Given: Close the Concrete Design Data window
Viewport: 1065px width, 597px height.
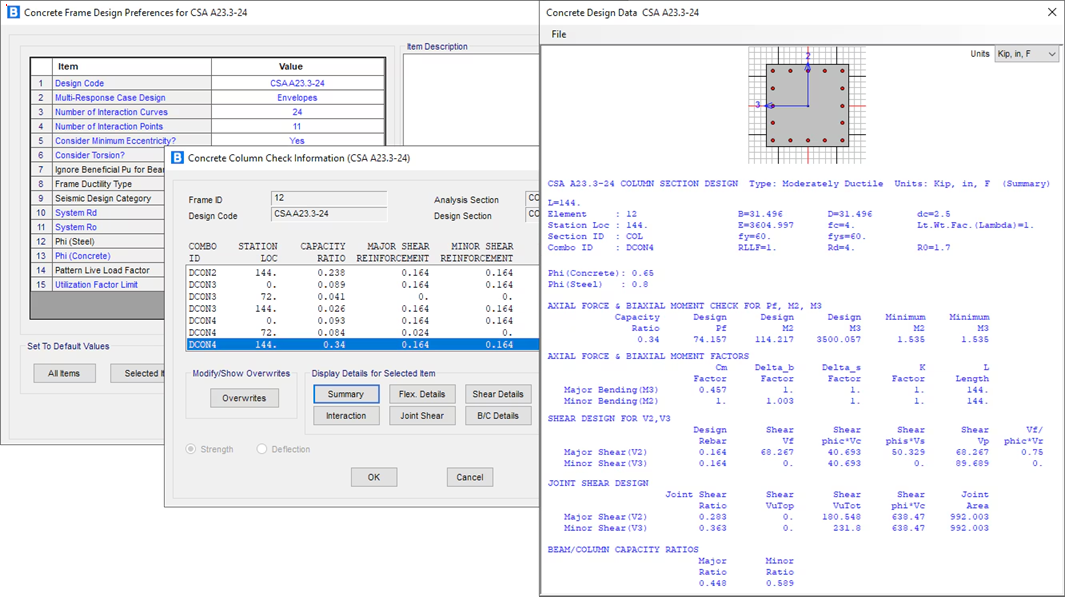Looking at the screenshot, I should pos(1050,12).
